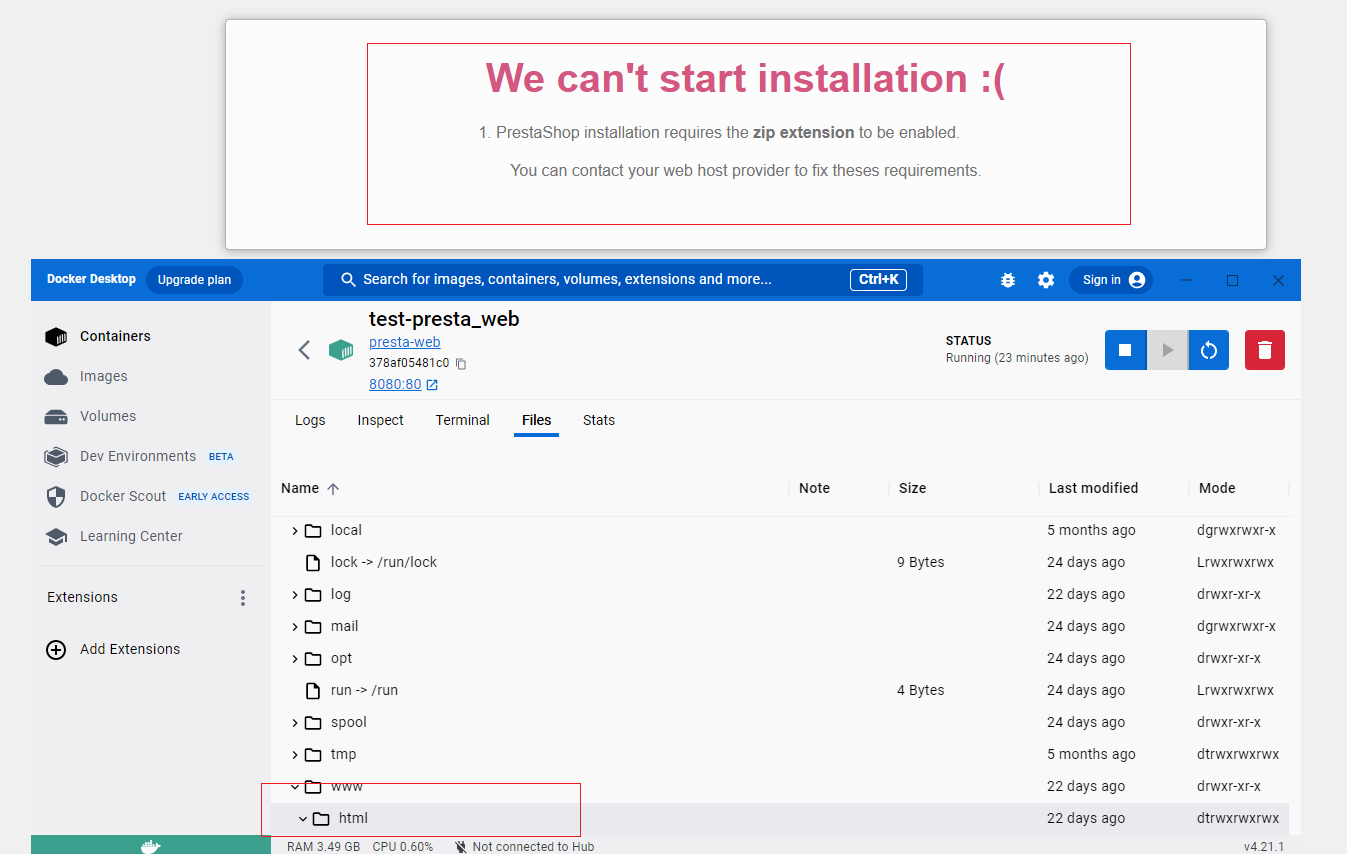Switch to the Inspect tab
This screenshot has width=1347, height=854.
point(380,420)
